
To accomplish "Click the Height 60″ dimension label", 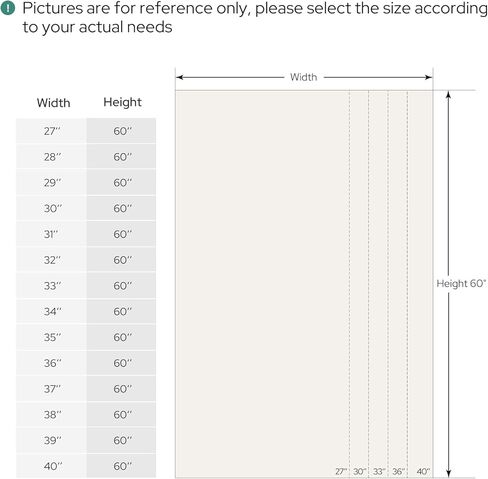I will 461,284.
